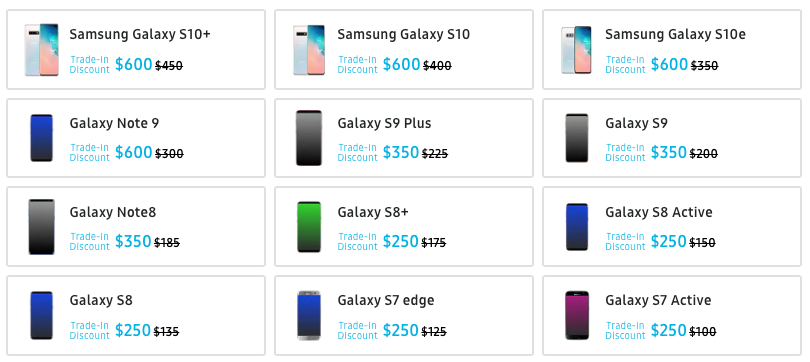Select the green Galaxy S8+ phone icon
The image size is (810, 362).
309,227
